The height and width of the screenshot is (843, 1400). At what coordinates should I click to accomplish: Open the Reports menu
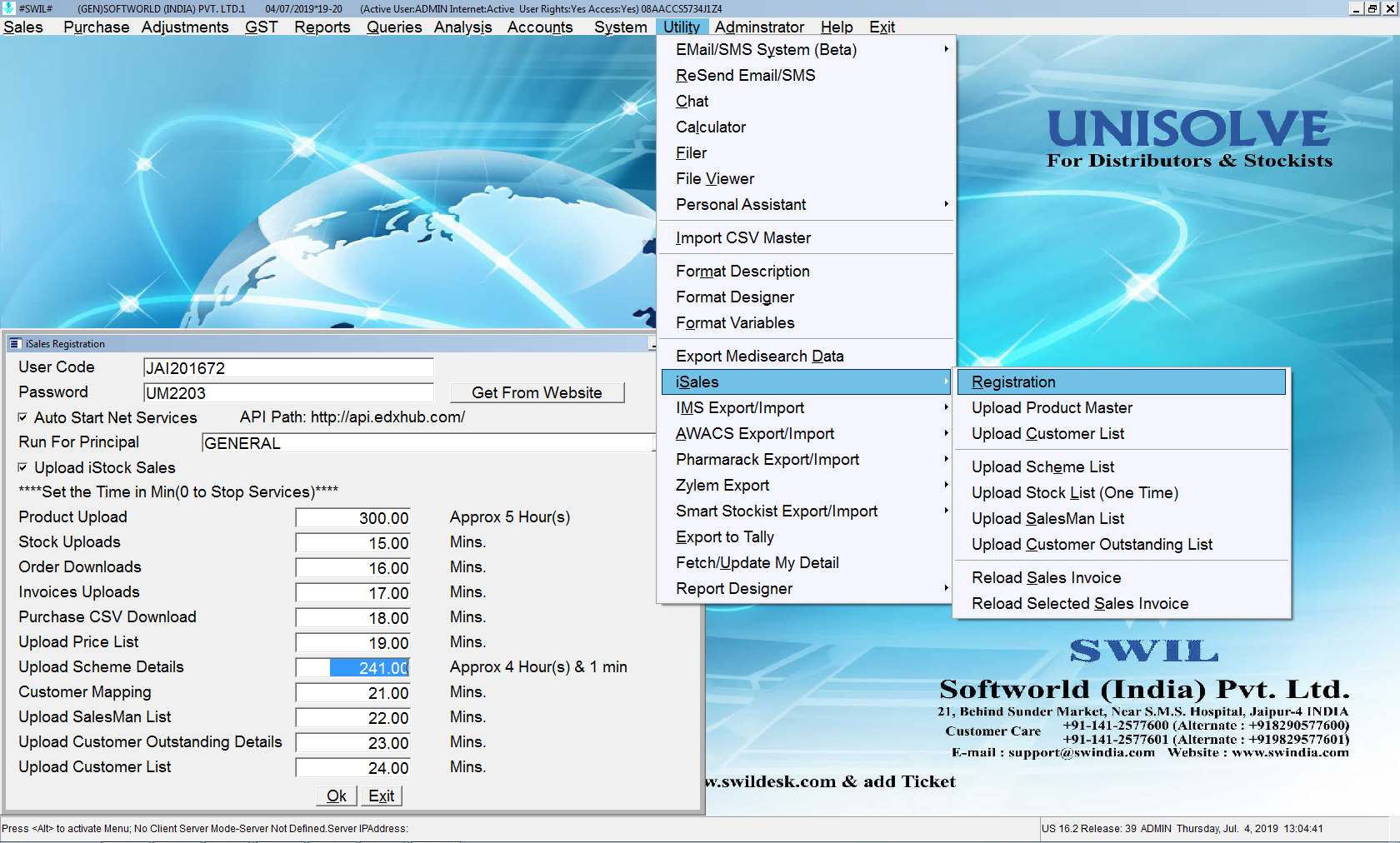[322, 27]
